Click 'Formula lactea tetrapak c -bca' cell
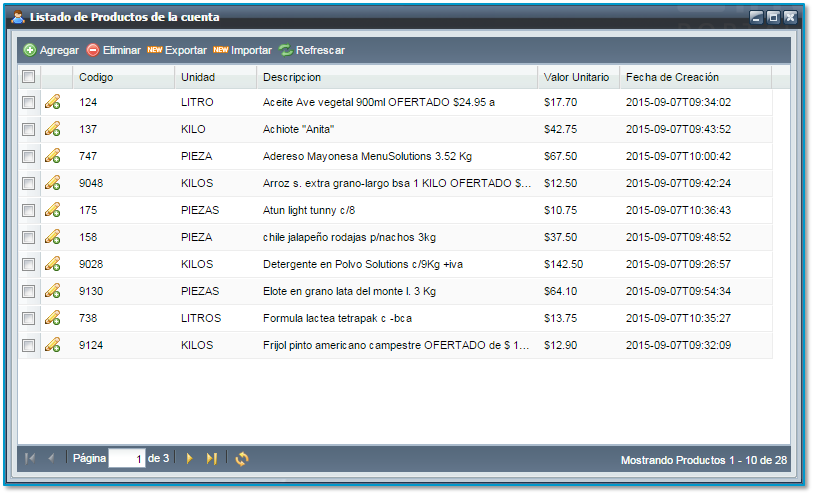Image resolution: width=814 pixels, height=495 pixels. [337, 318]
